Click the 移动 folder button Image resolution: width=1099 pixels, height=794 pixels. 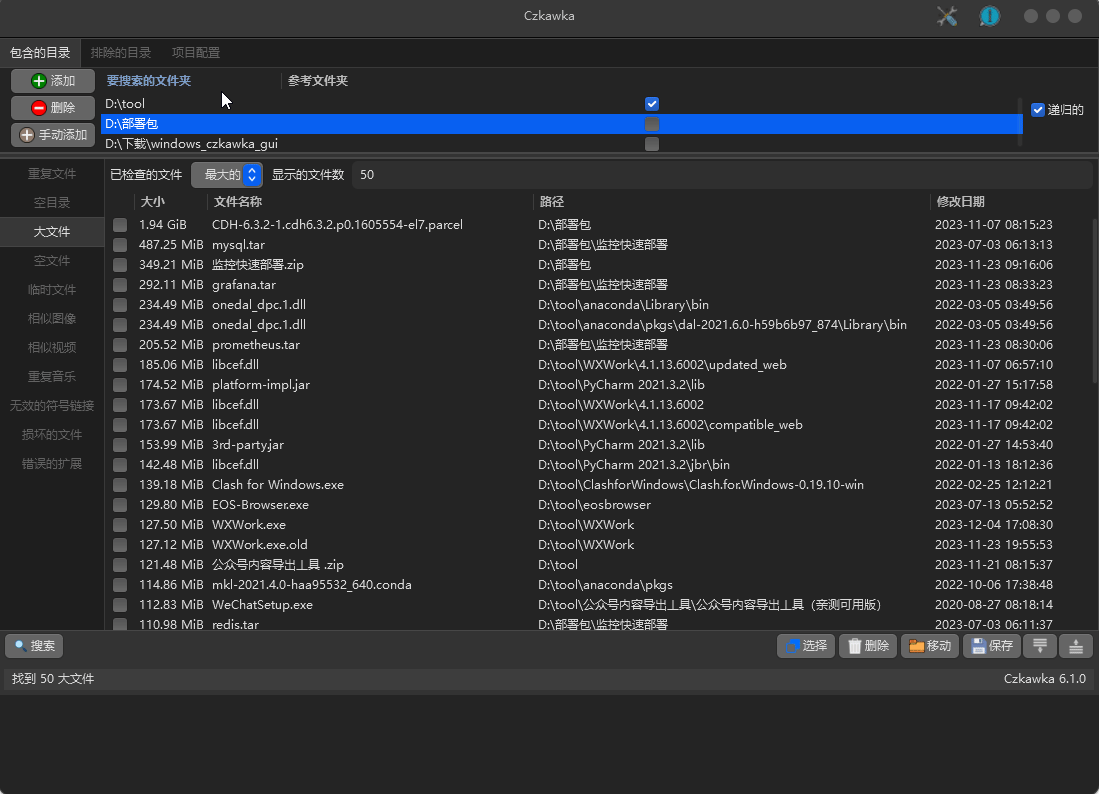coord(929,646)
